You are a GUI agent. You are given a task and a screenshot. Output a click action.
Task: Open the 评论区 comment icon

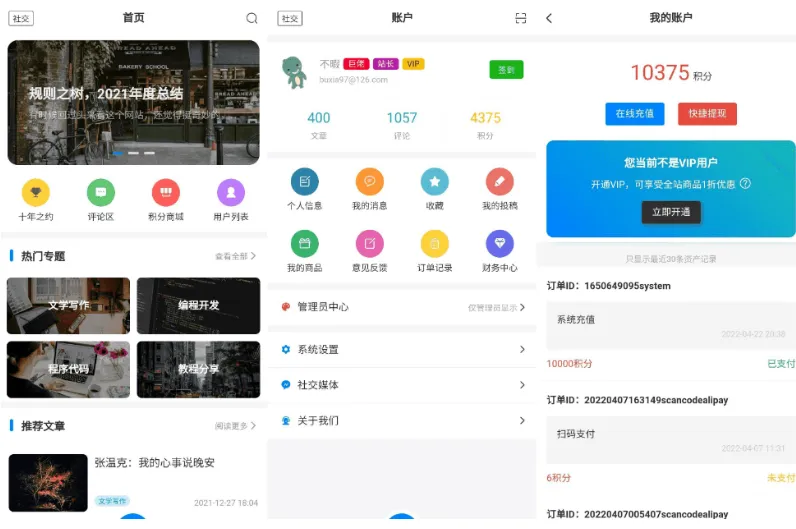coord(100,192)
